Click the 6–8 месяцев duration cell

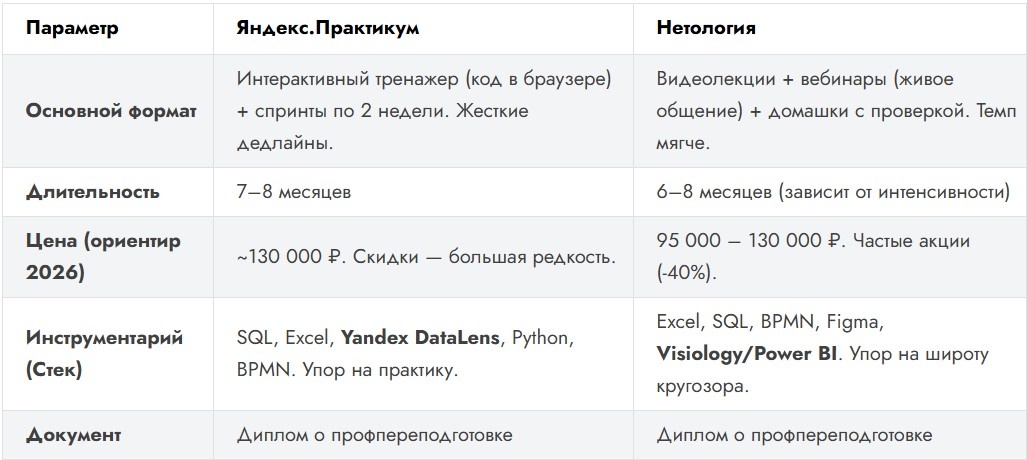(829, 193)
